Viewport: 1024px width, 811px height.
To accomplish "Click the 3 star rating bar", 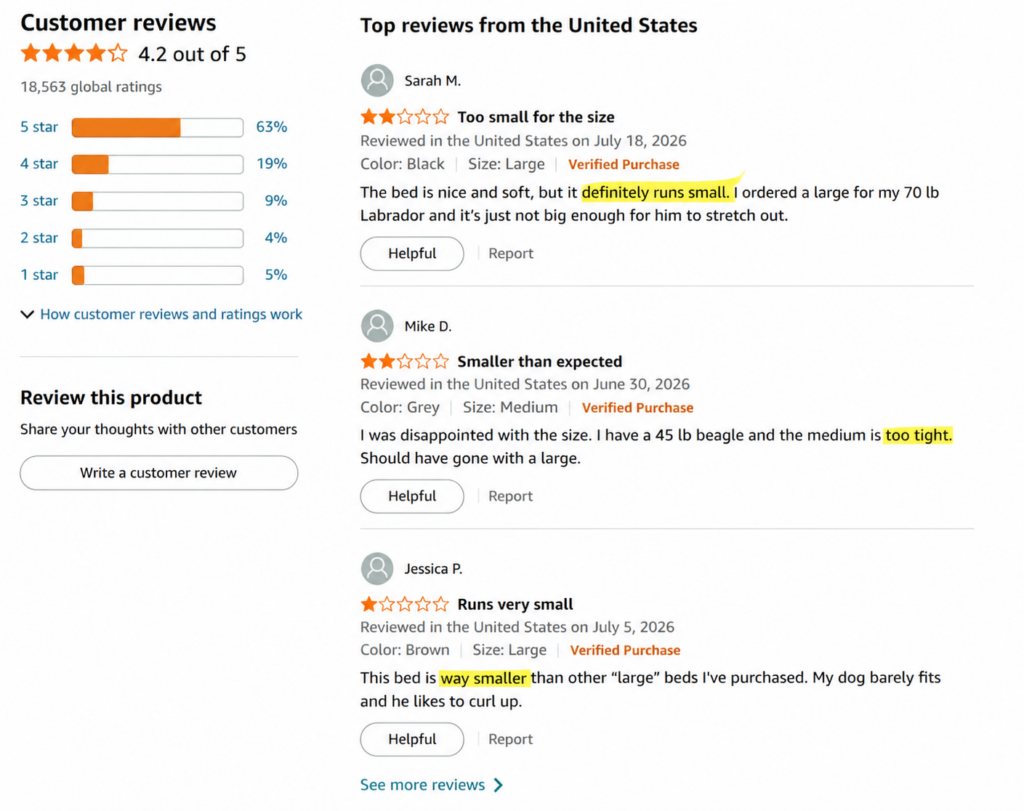I will click(157, 201).
